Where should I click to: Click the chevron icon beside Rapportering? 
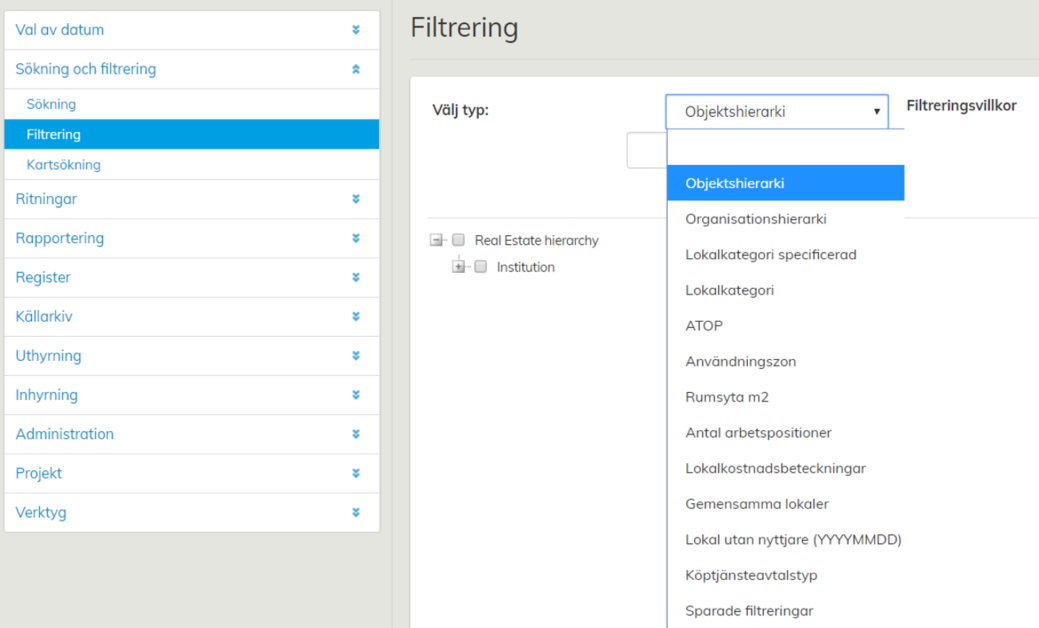tap(356, 239)
